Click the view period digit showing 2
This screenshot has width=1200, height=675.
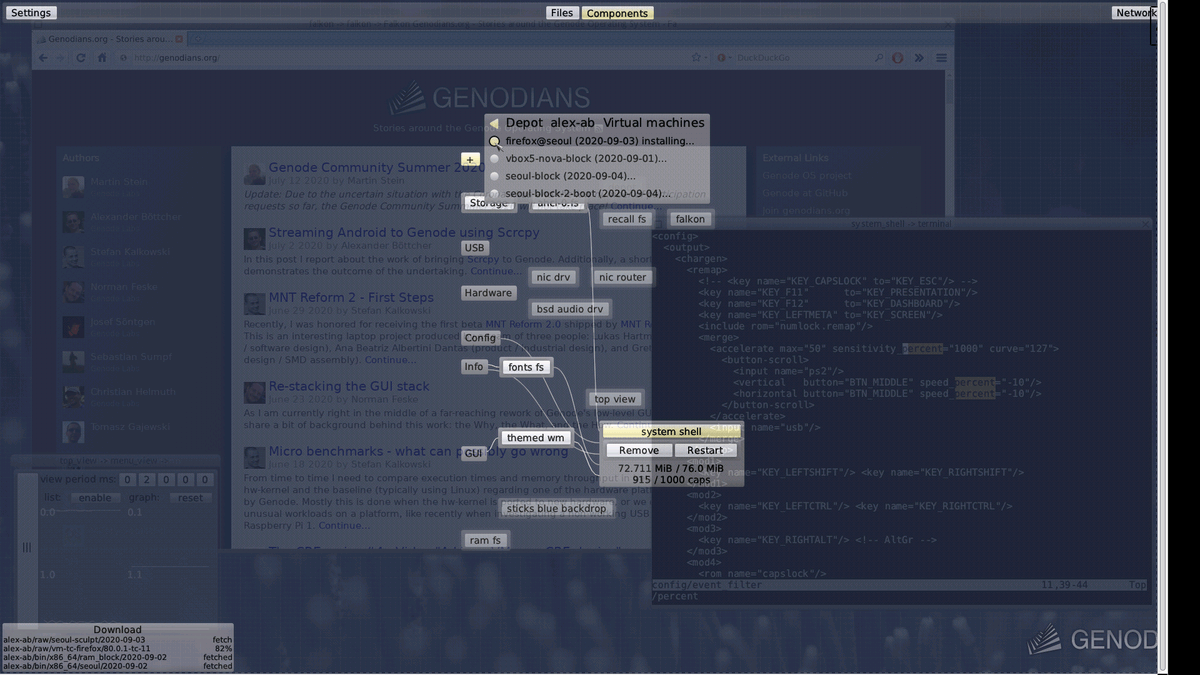pos(147,480)
